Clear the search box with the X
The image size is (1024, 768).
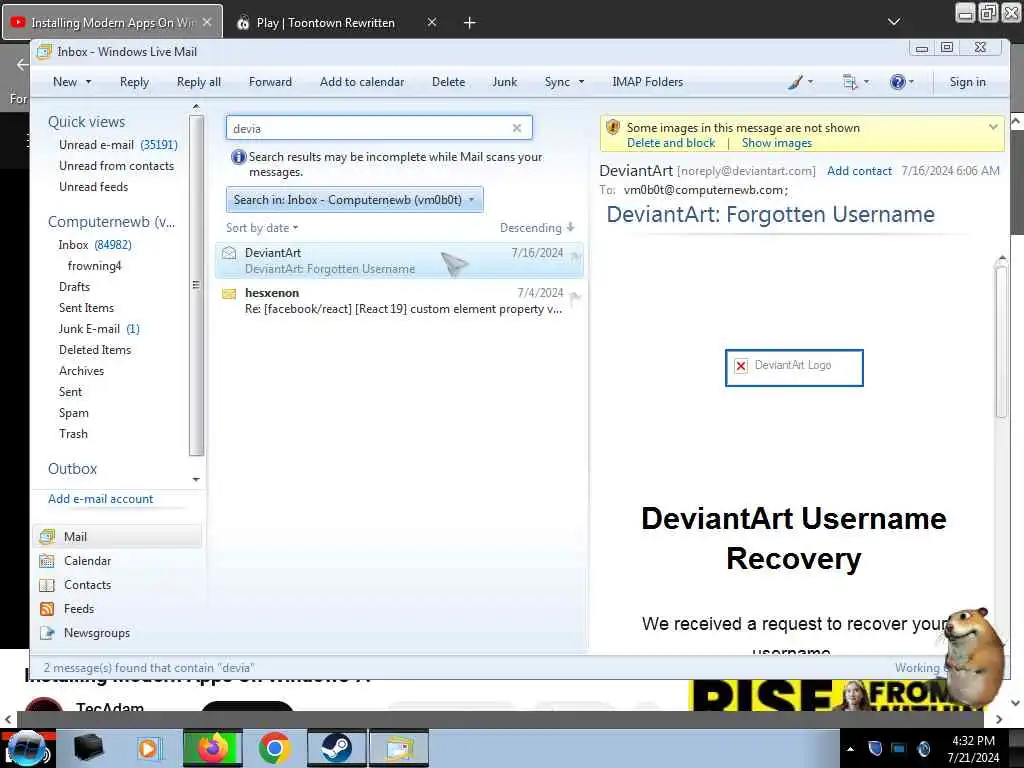coord(517,128)
